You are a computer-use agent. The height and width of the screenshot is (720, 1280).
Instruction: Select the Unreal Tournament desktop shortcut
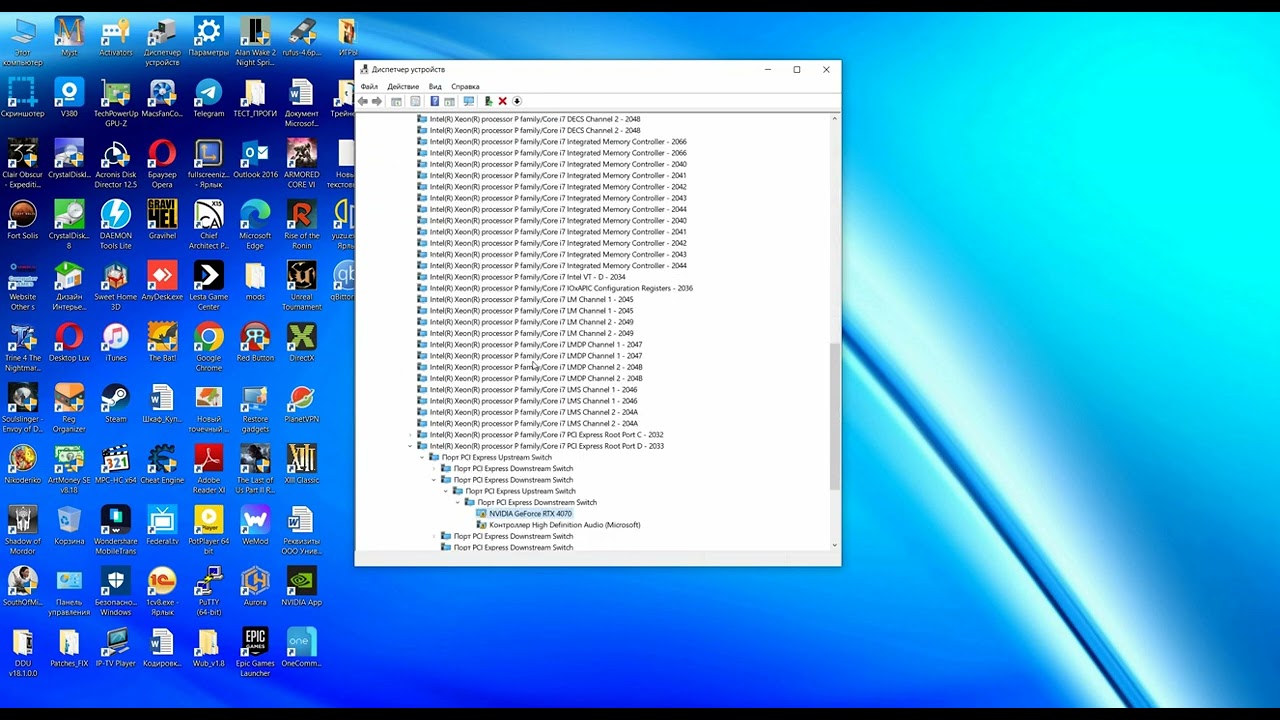tap(301, 286)
